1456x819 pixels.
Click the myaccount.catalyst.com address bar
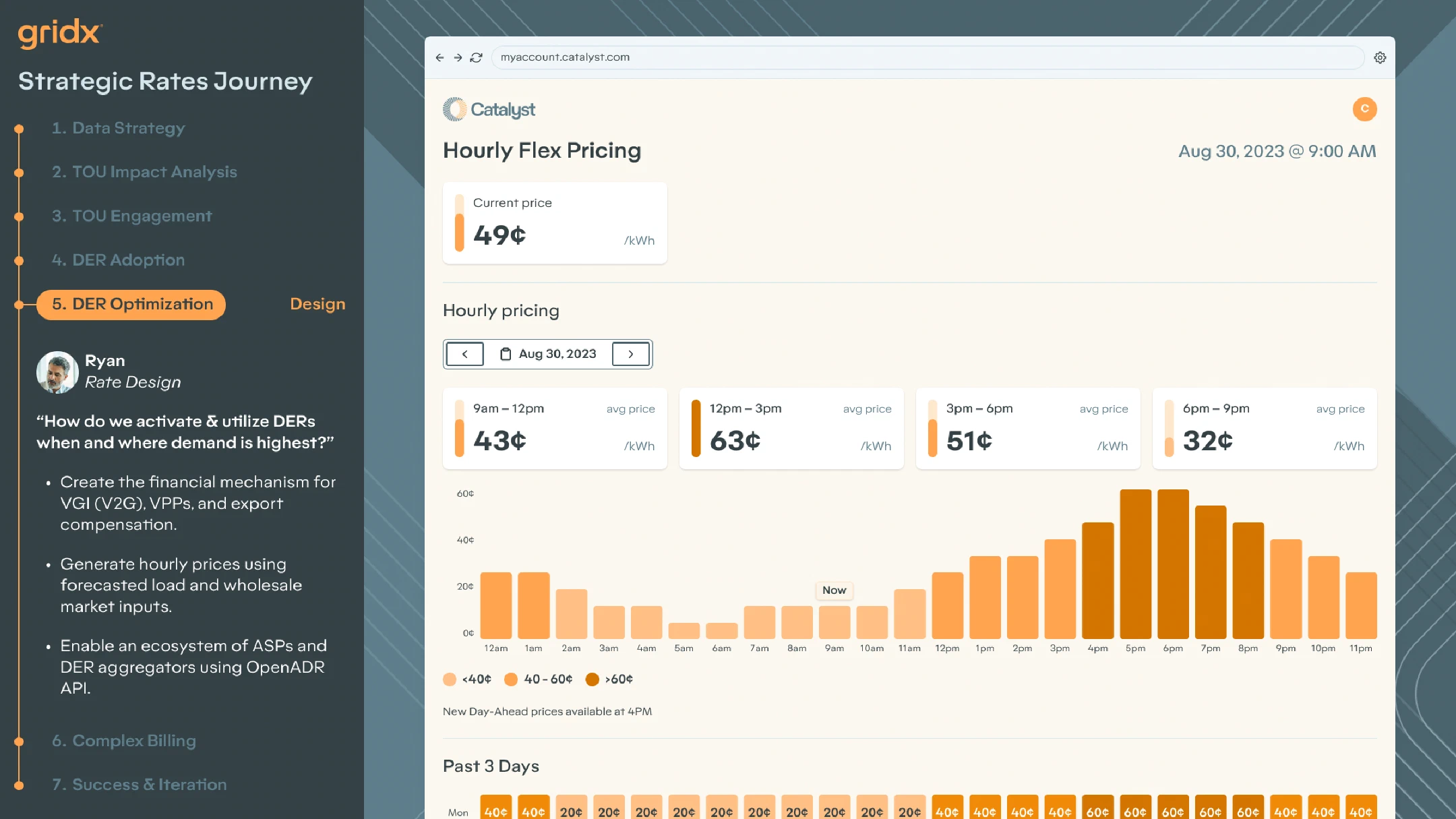point(928,57)
